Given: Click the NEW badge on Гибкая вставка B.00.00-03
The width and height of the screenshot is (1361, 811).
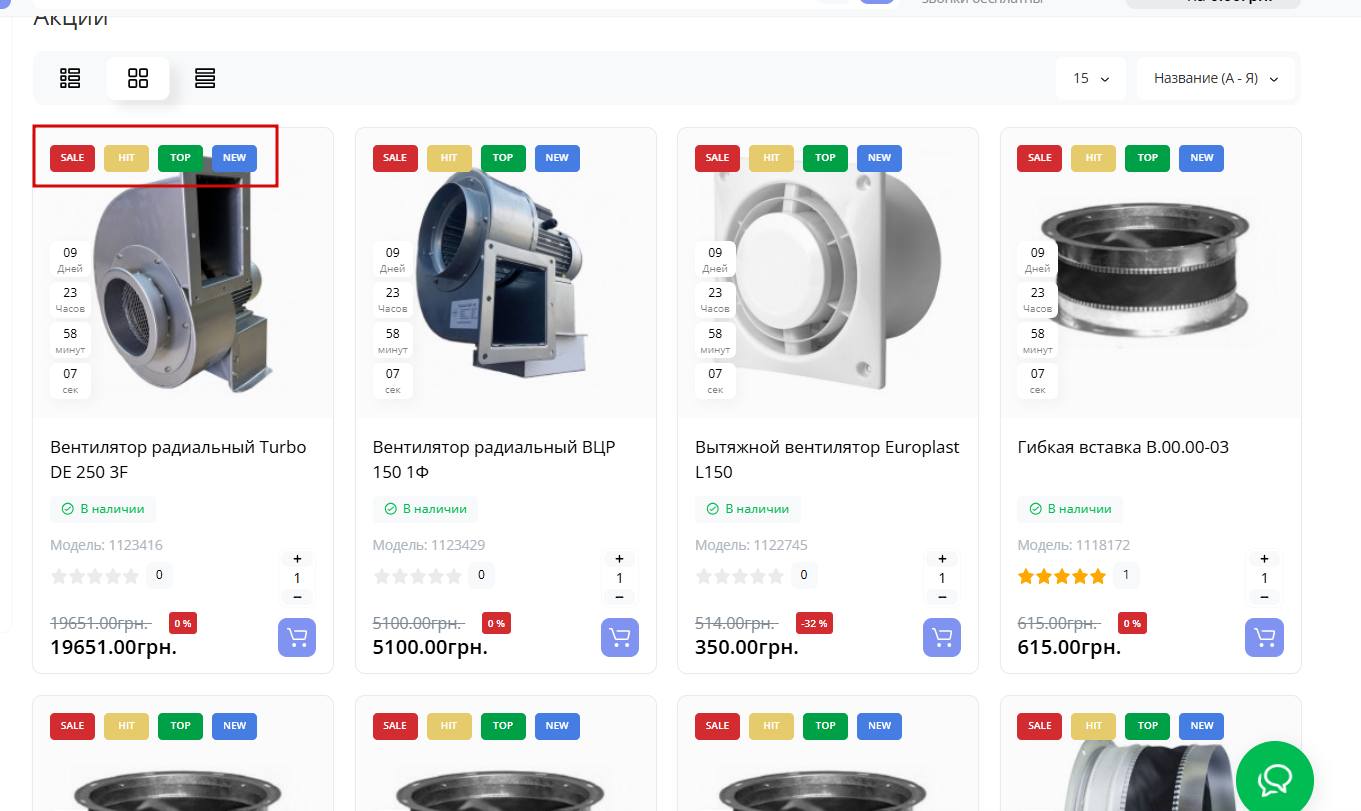Looking at the screenshot, I should [x=1202, y=158].
